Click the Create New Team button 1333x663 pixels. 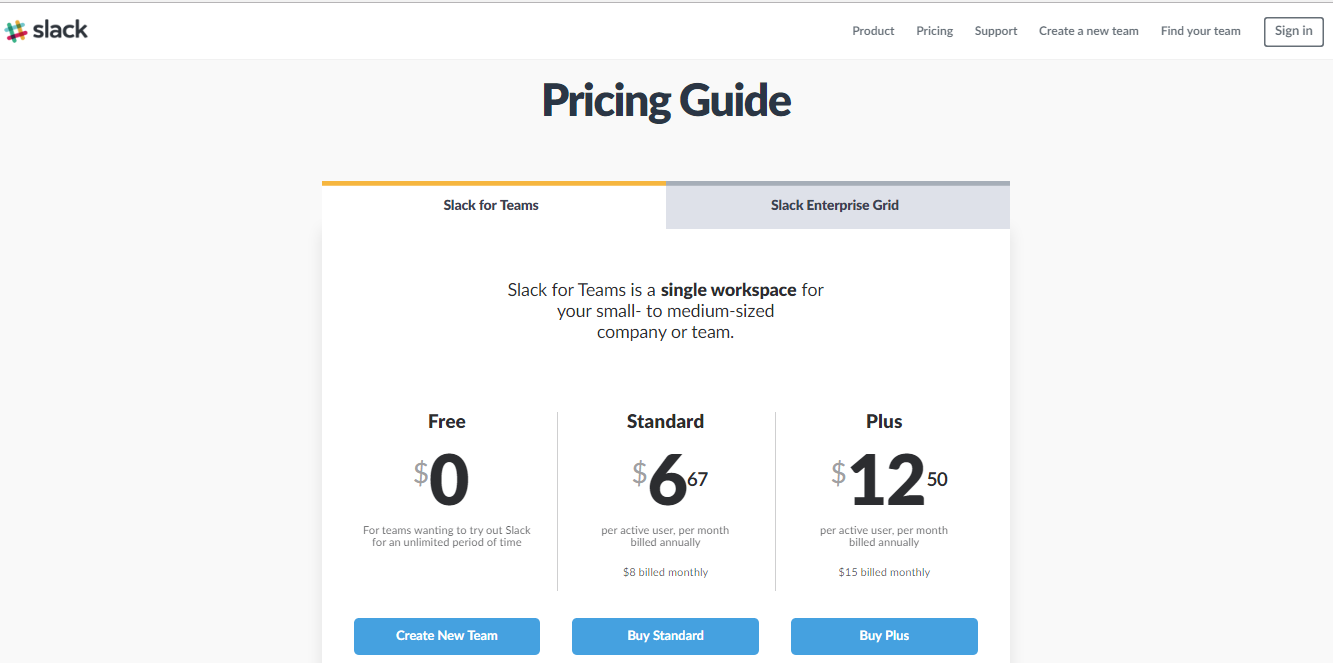(446, 636)
